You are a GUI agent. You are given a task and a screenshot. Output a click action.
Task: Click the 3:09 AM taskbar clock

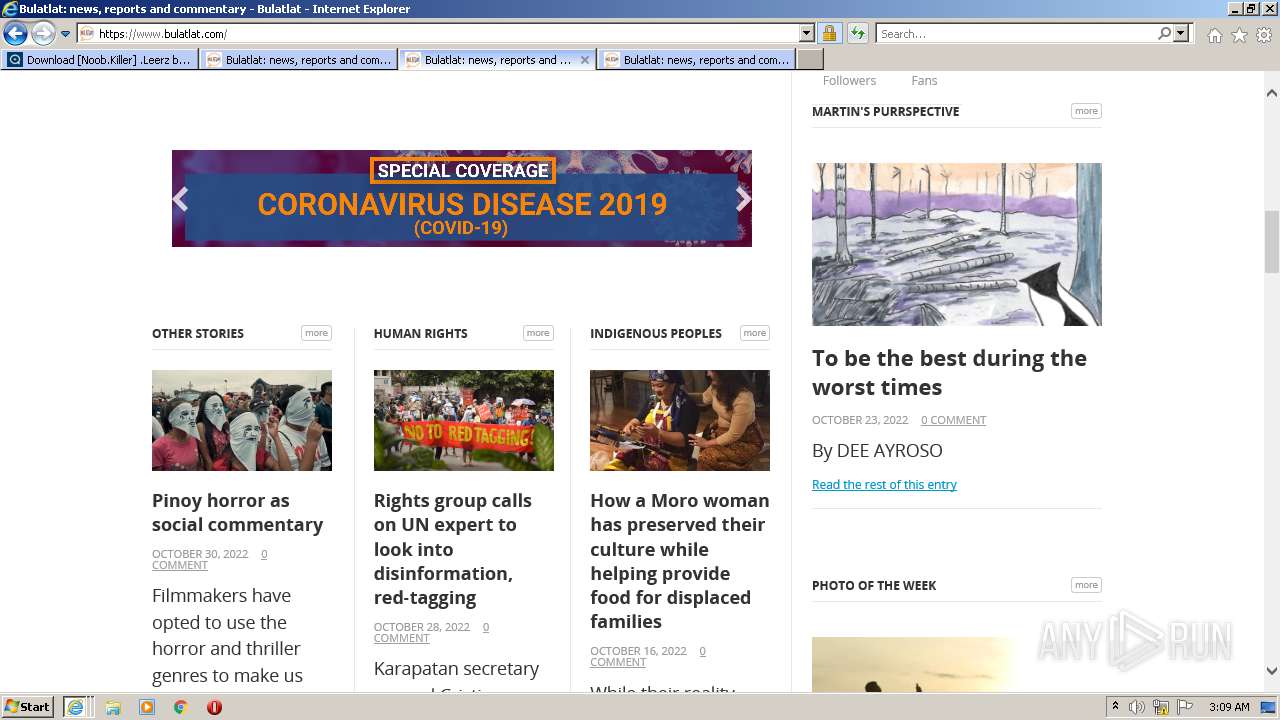click(x=1229, y=707)
